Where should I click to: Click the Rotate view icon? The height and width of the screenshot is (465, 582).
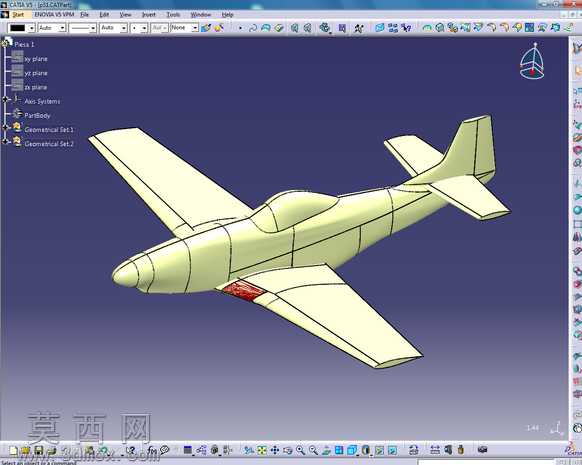tap(288, 451)
